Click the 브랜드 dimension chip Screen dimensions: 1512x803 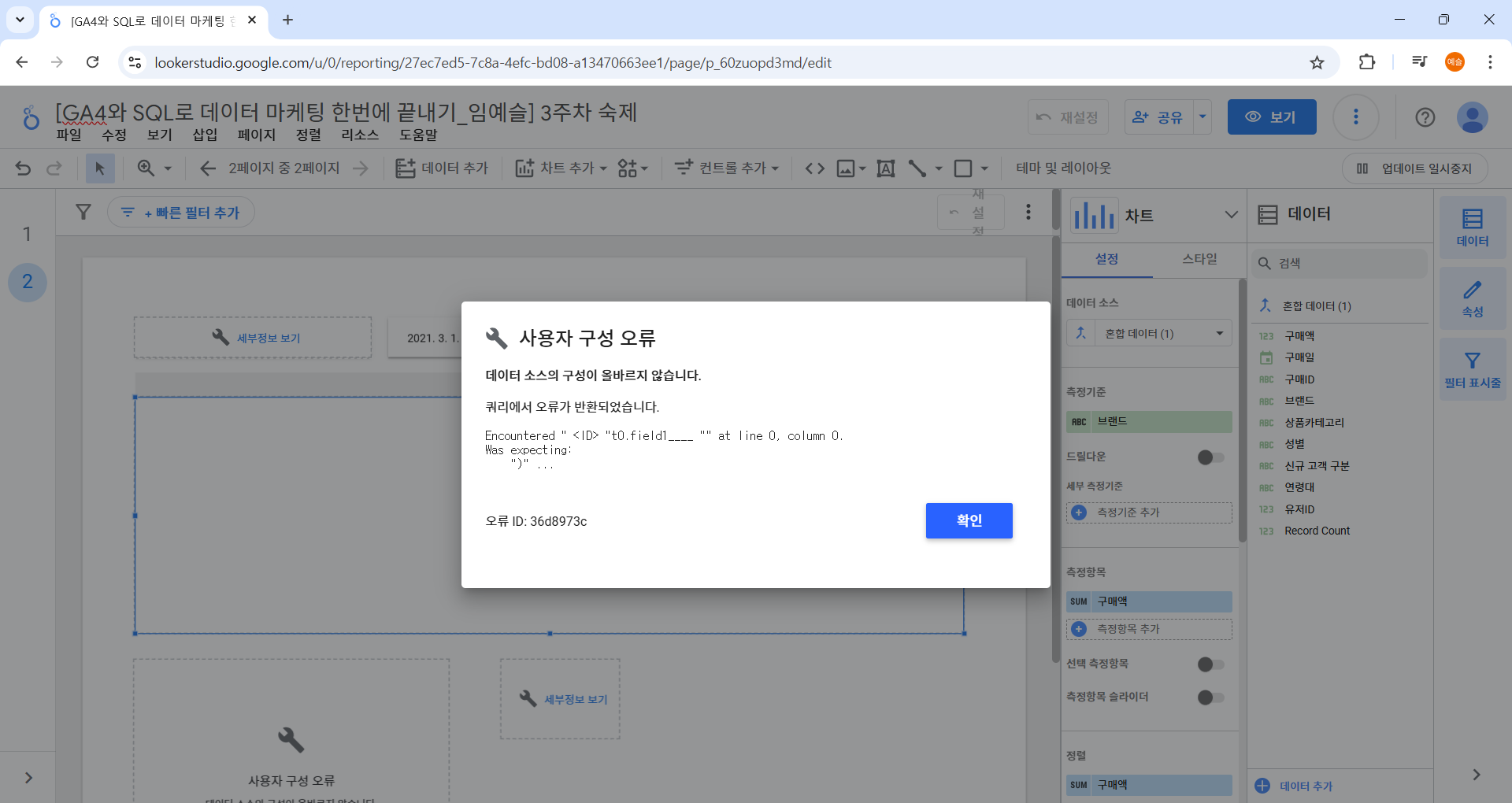point(1149,422)
